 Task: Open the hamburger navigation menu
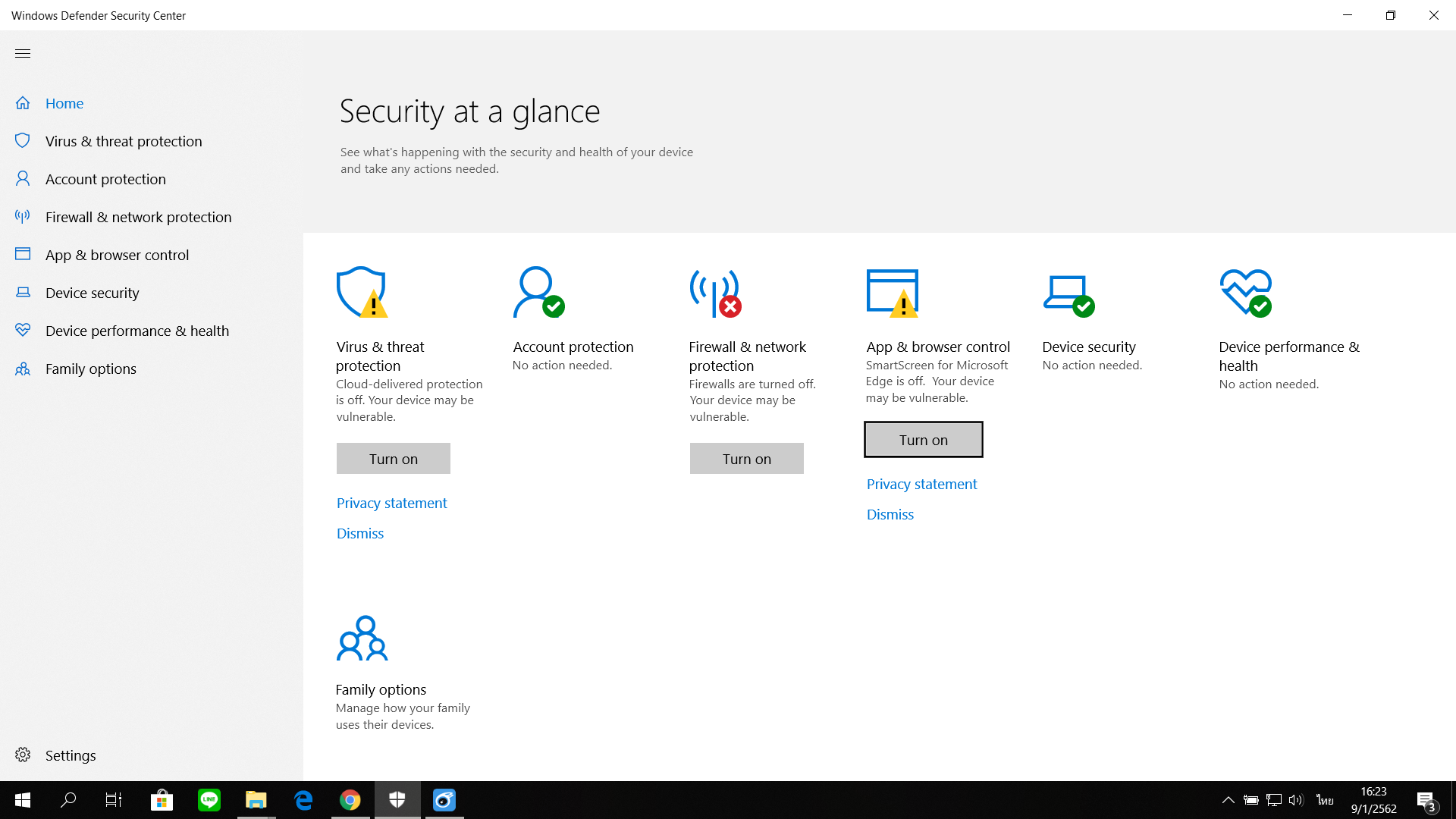tap(23, 53)
